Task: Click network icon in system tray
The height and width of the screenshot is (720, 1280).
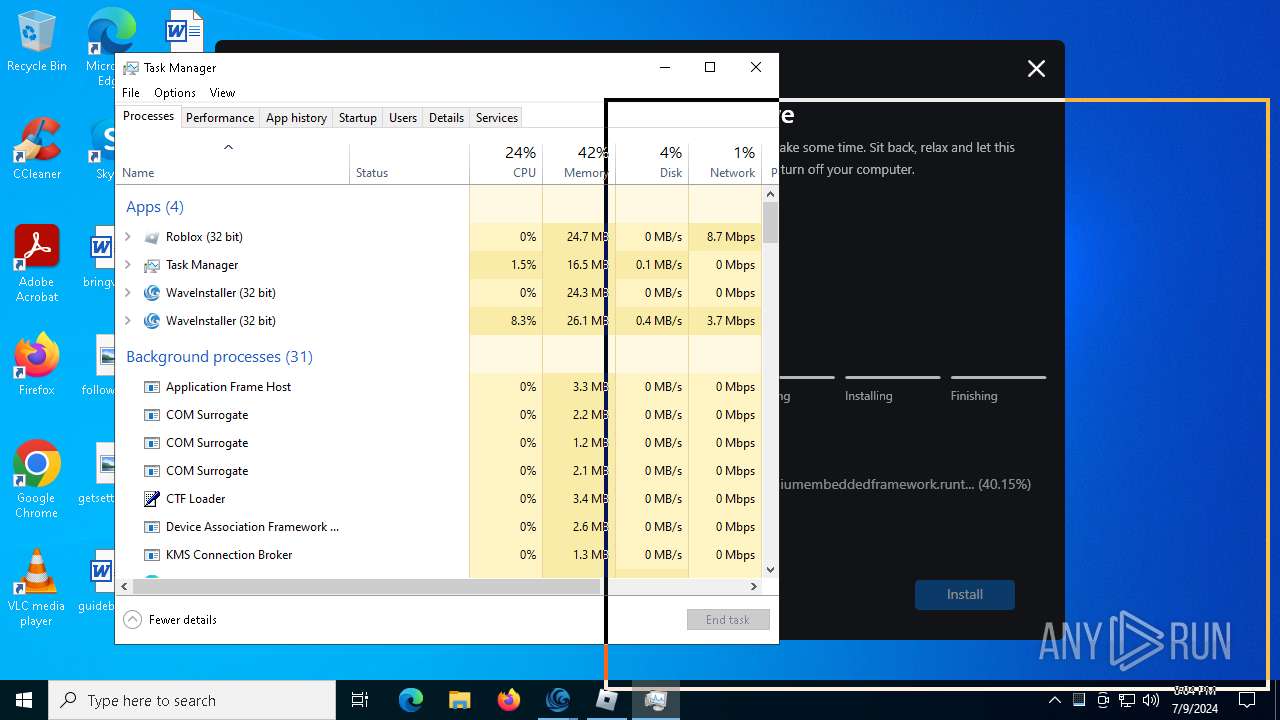Action: [1127, 700]
